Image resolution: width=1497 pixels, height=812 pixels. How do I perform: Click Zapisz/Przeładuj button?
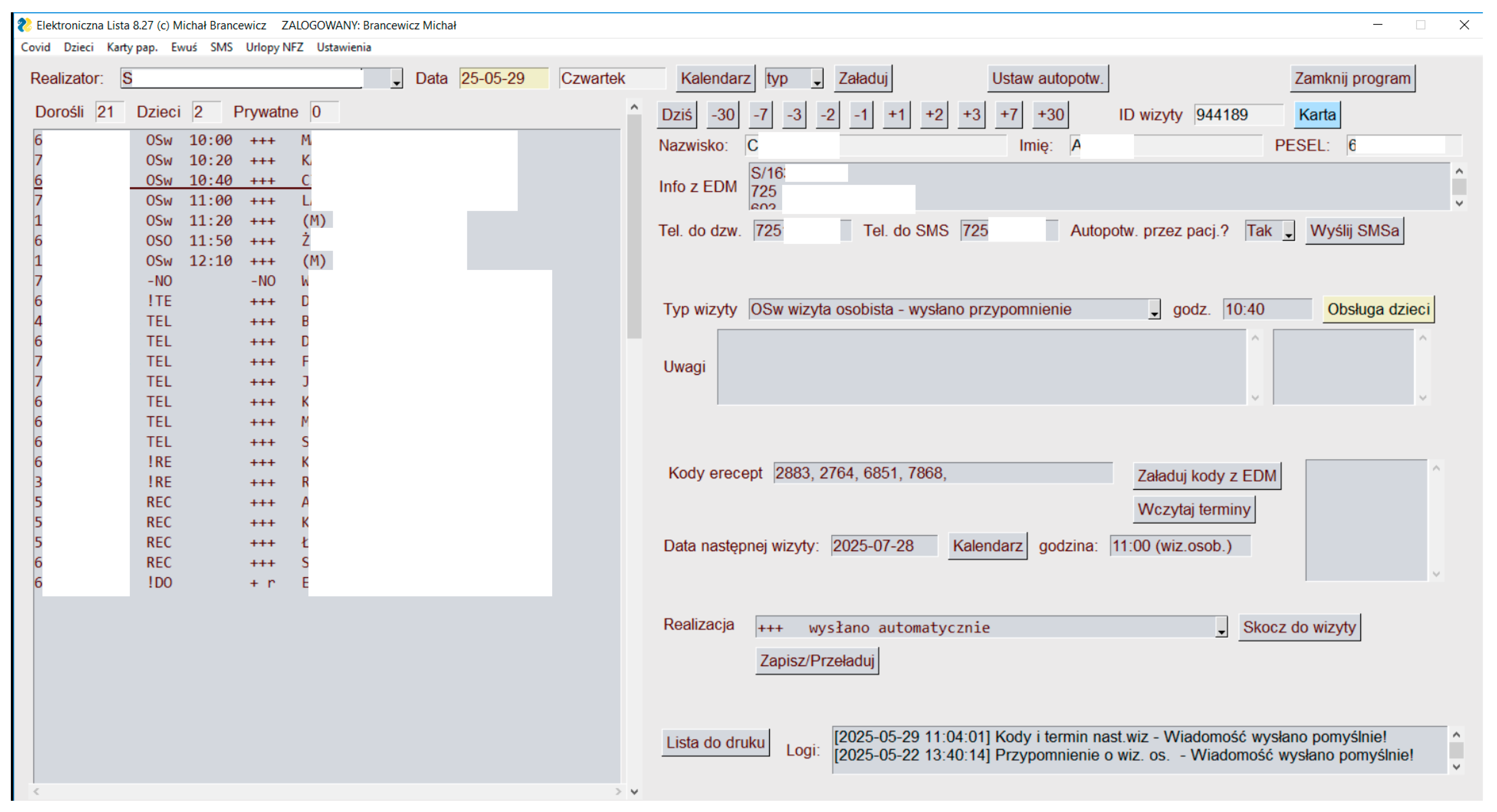pos(817,661)
